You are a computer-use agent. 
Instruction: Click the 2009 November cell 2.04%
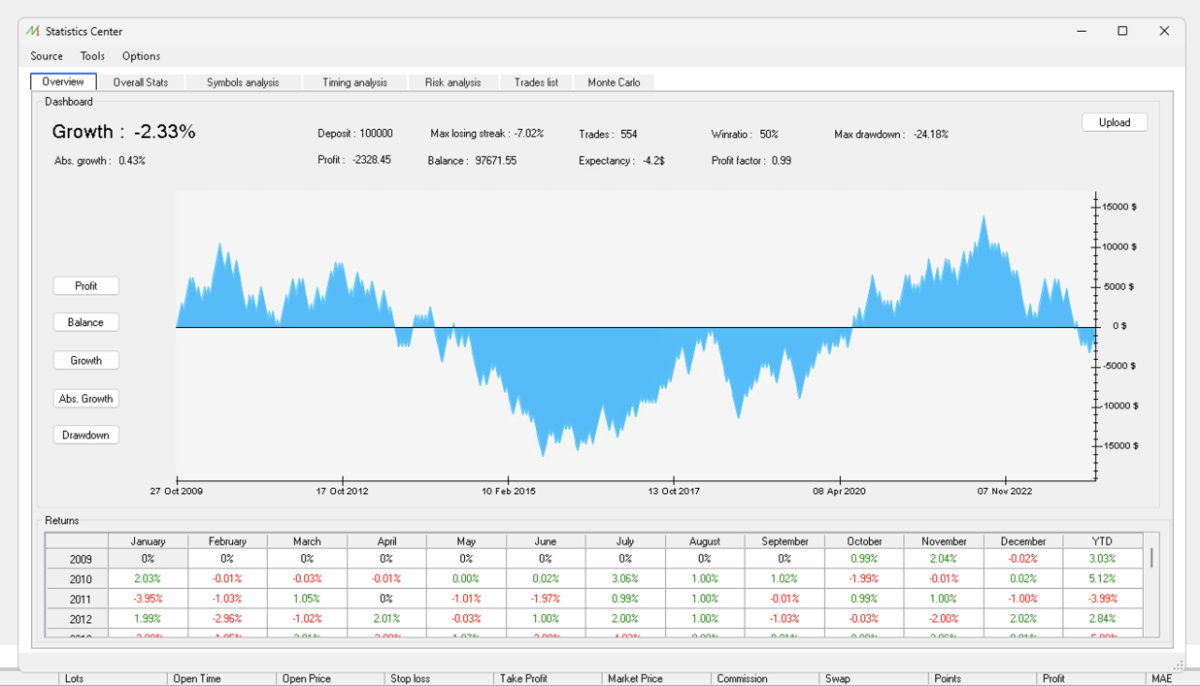point(944,559)
